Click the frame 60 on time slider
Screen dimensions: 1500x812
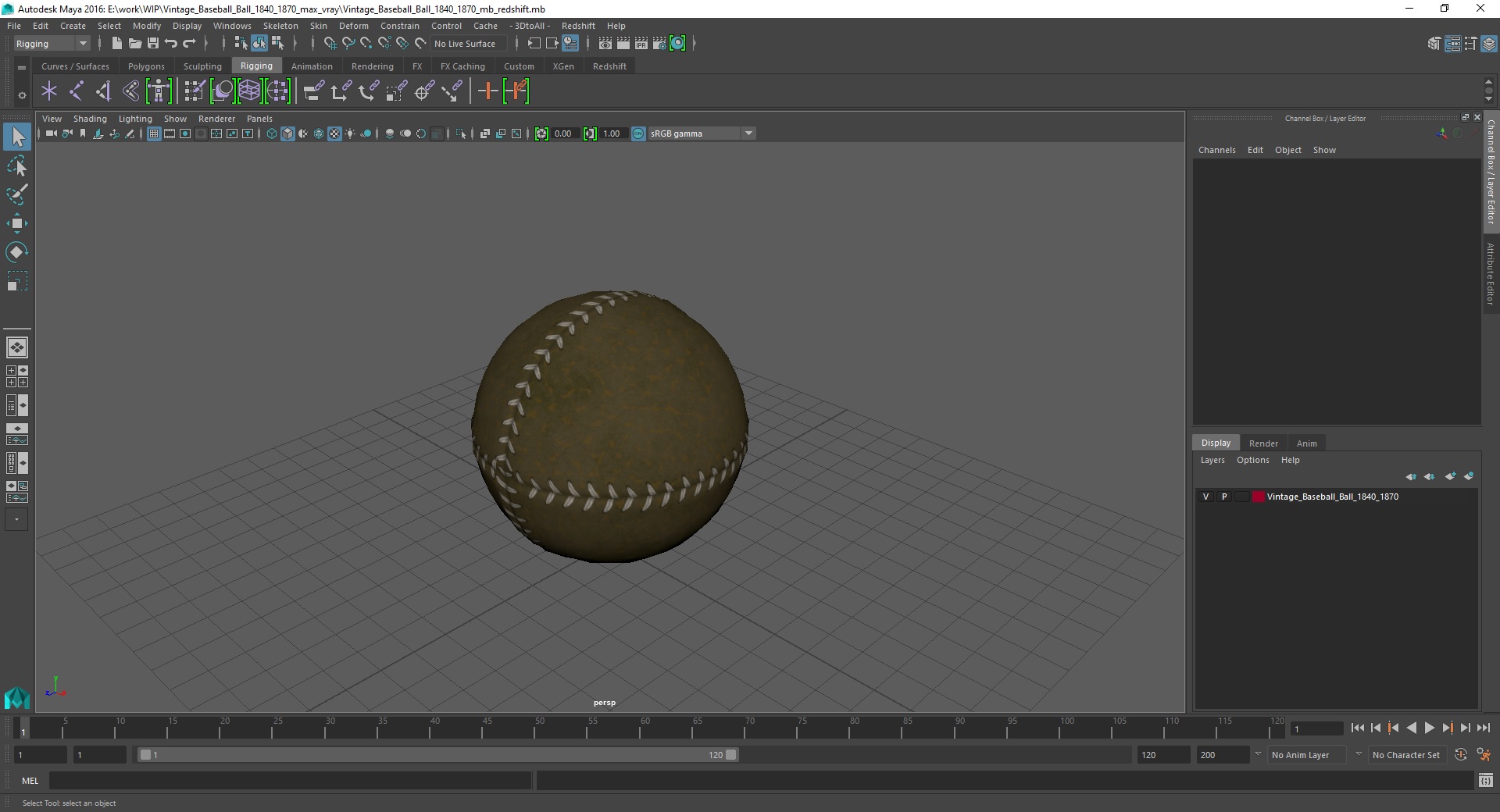click(645, 728)
